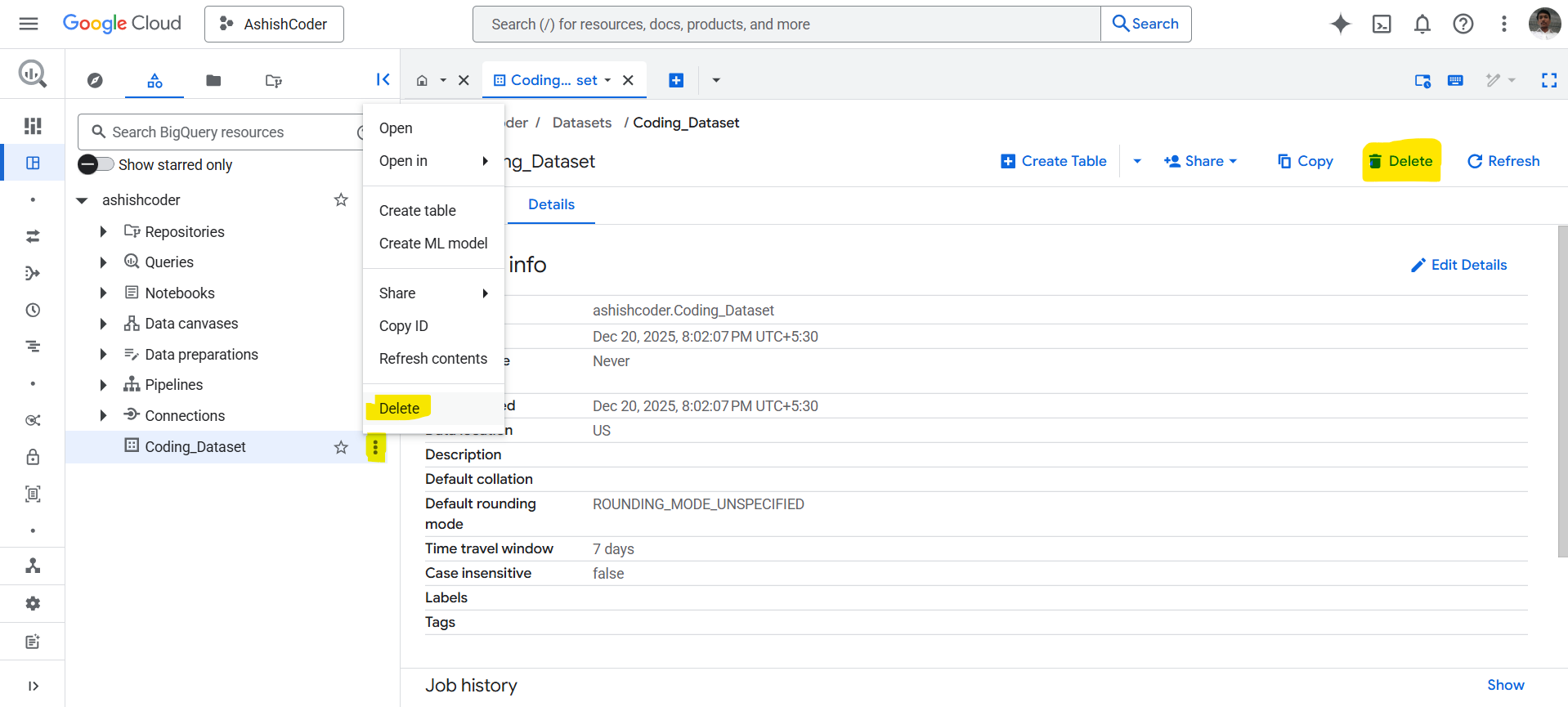Click the Create Table button
The width and height of the screenshot is (1568, 707).
pyautogui.click(x=1054, y=161)
